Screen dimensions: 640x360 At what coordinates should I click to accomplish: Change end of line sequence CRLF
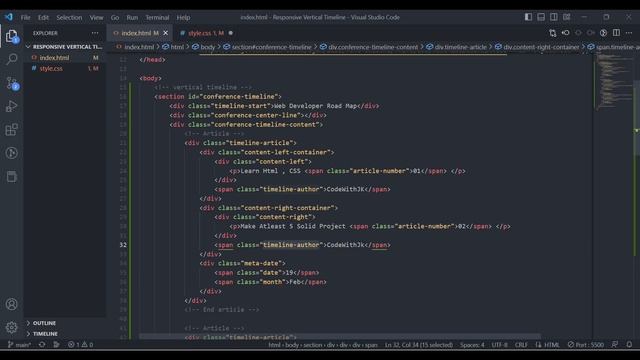click(521, 344)
